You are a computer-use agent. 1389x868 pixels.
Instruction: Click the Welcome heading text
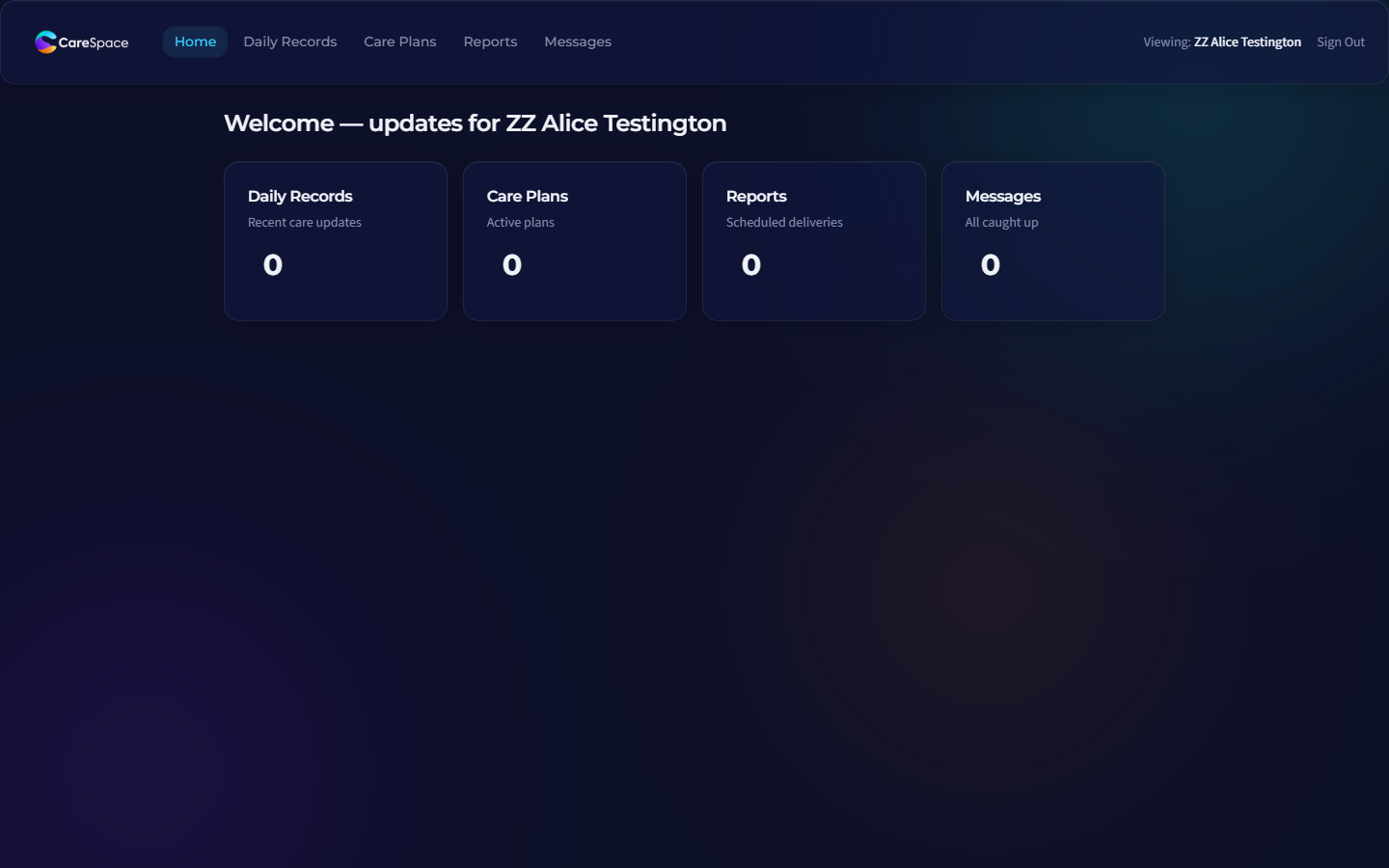click(476, 123)
